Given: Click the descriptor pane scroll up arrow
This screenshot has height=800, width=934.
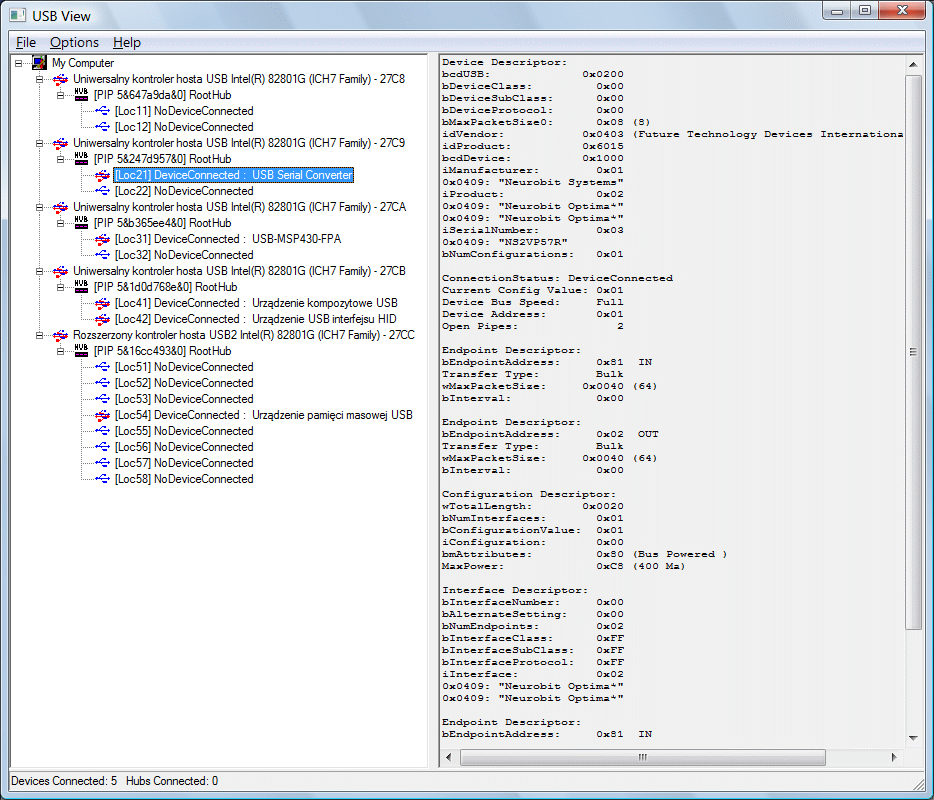Looking at the screenshot, I should pos(913,64).
